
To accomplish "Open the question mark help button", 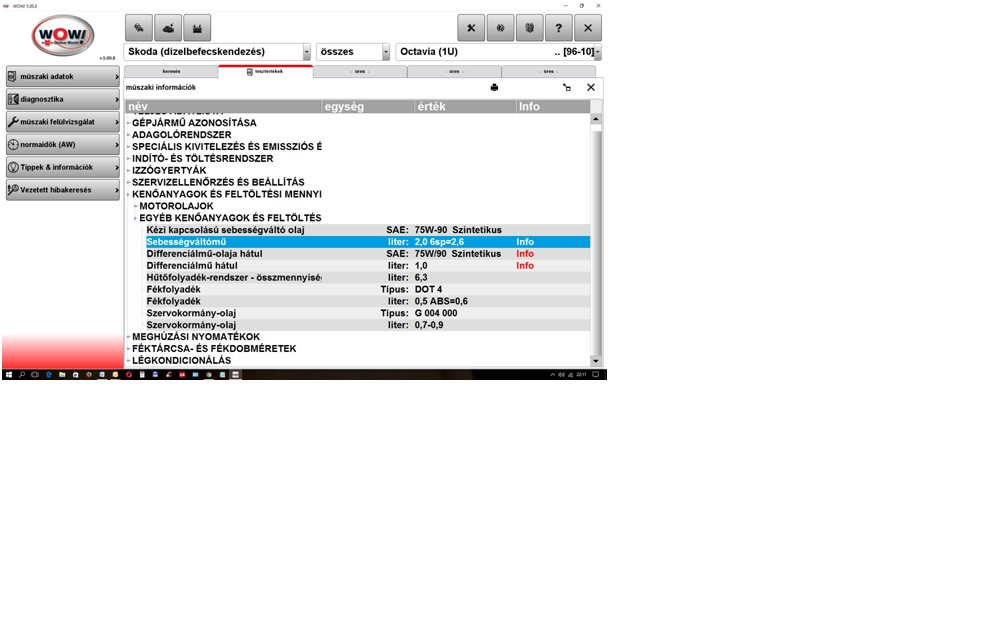I will click(559, 28).
